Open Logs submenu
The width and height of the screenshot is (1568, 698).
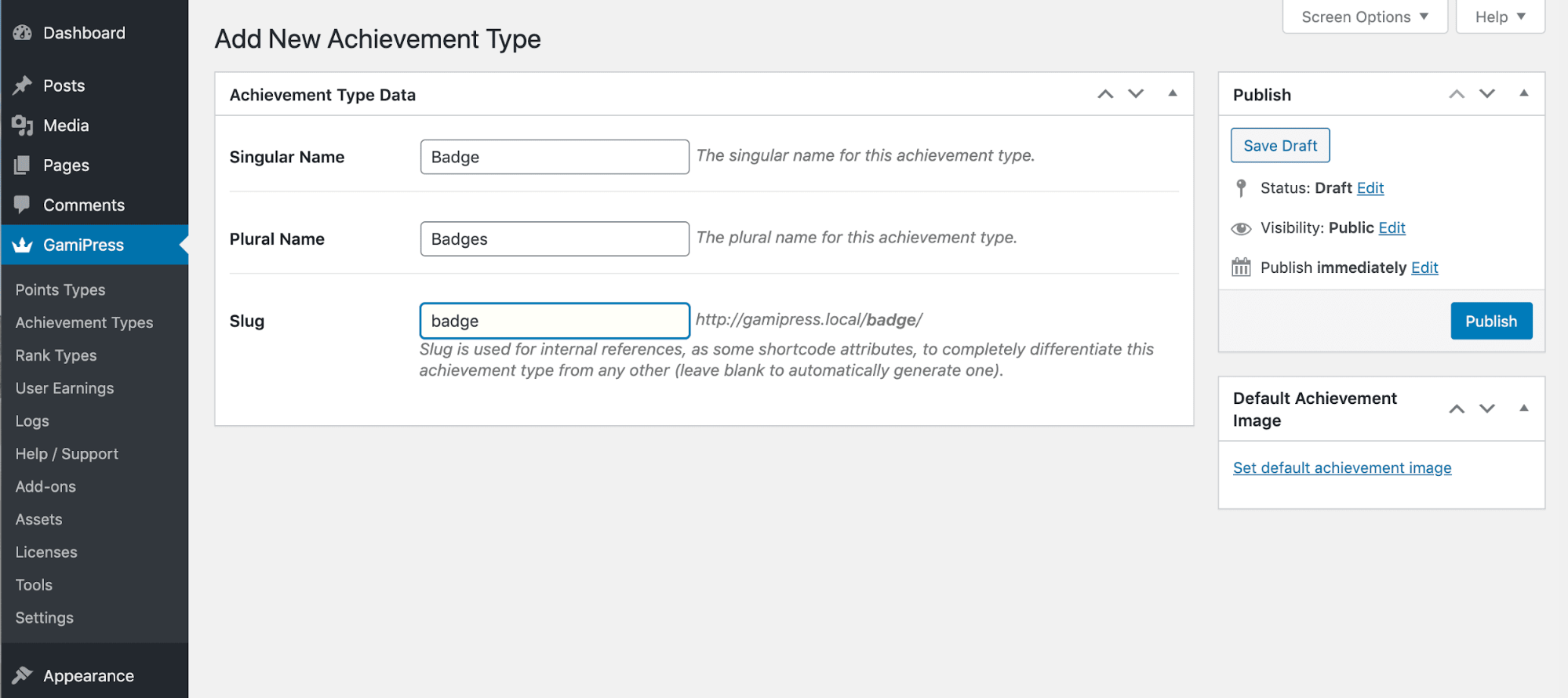click(32, 421)
